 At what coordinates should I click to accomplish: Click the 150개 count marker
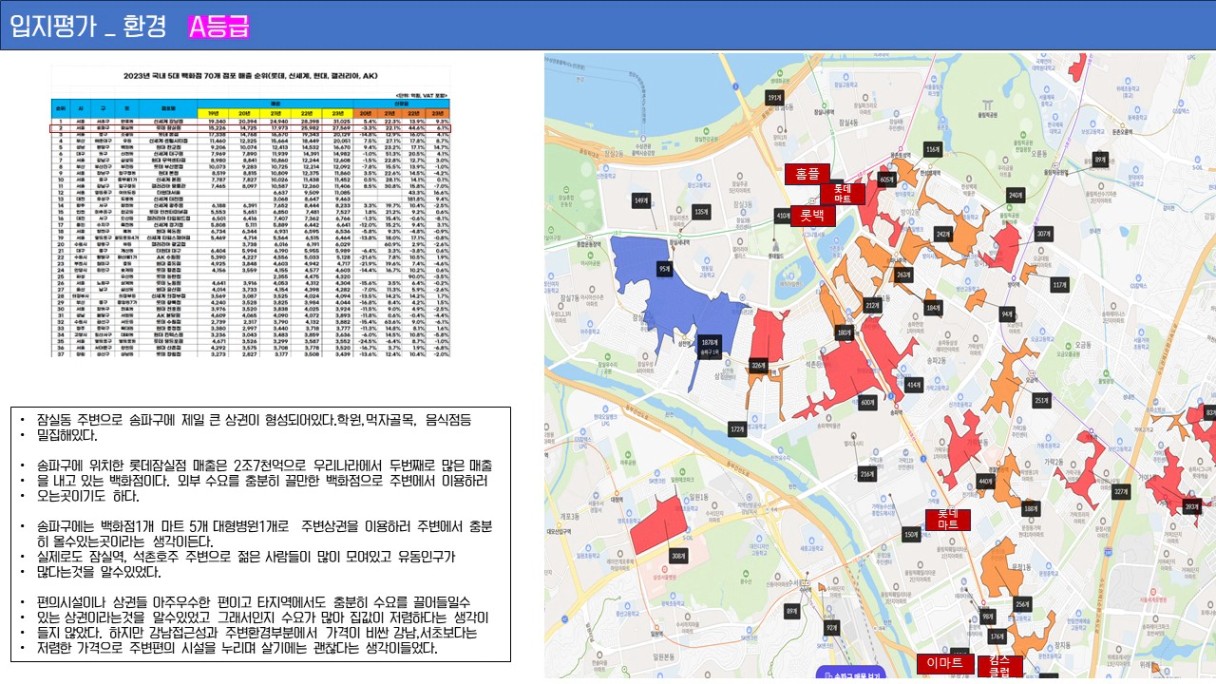[x=910, y=535]
